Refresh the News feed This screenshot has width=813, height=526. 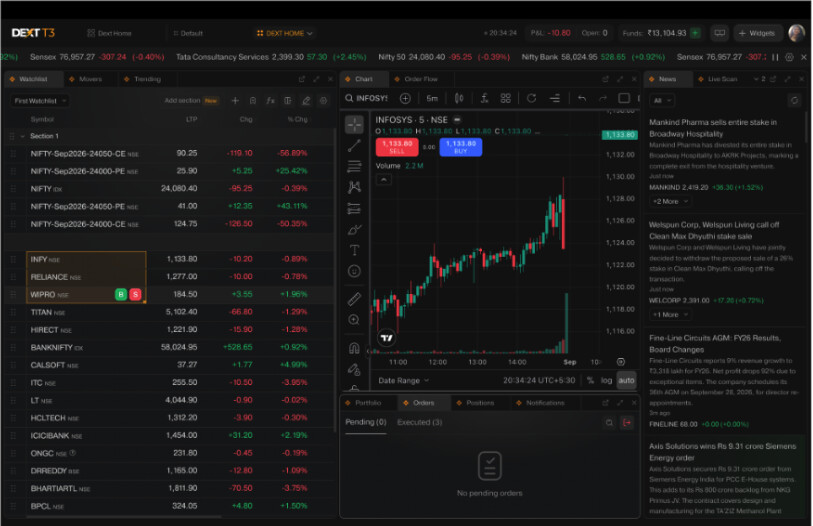794,101
